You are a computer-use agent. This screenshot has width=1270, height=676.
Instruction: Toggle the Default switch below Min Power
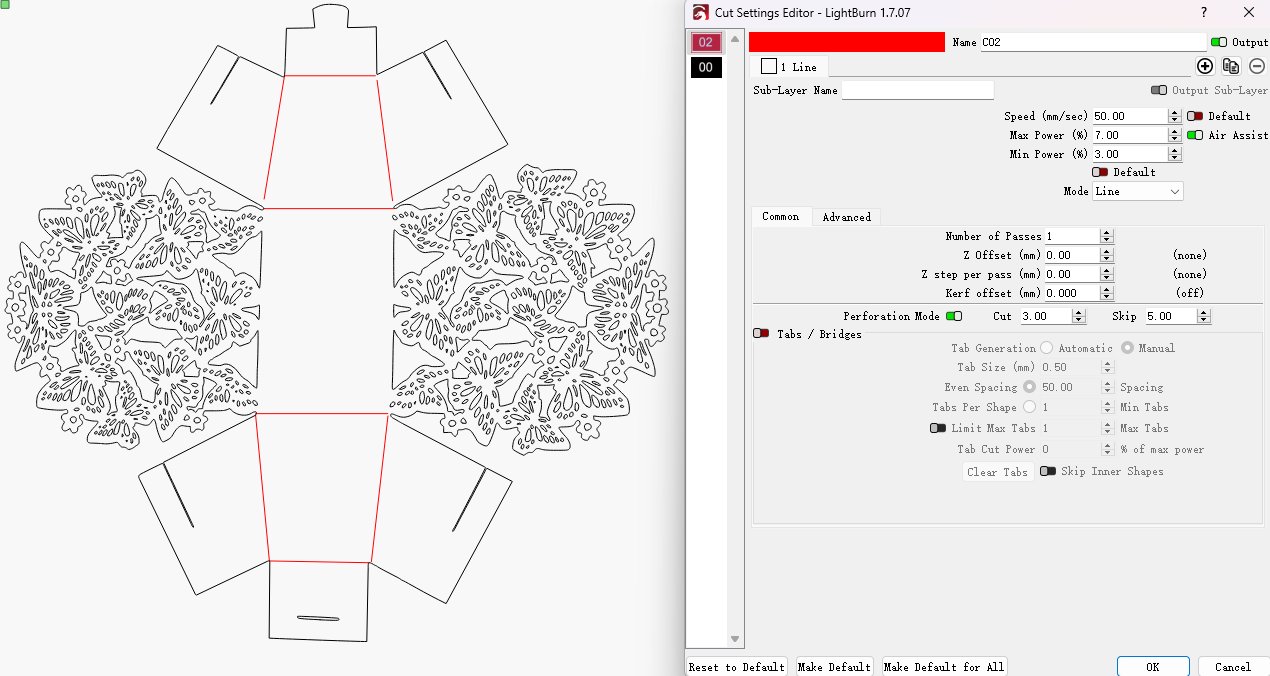pyautogui.click(x=1100, y=172)
